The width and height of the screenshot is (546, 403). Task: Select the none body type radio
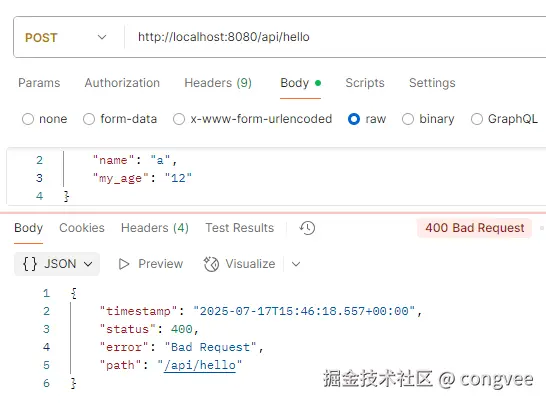coord(28,119)
